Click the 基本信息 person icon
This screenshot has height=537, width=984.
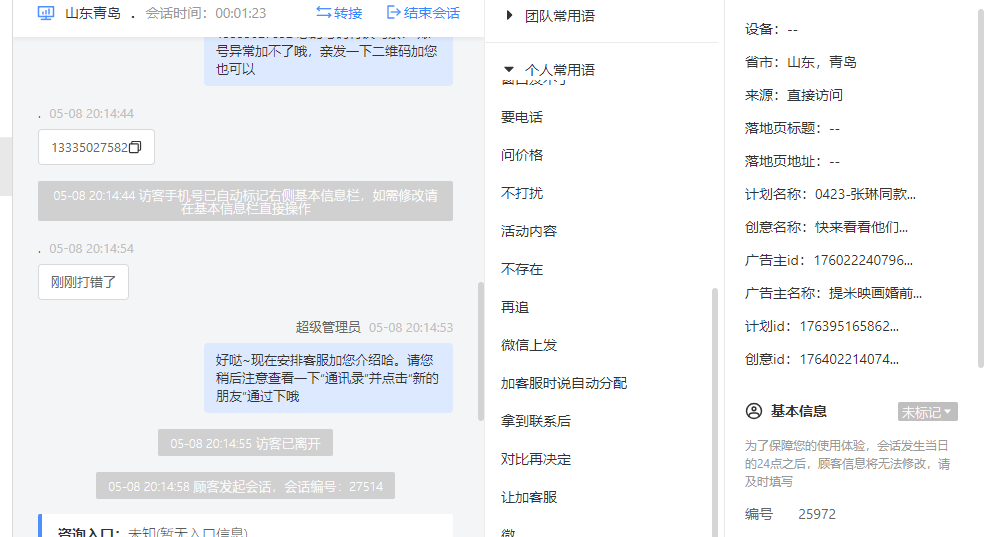click(754, 412)
